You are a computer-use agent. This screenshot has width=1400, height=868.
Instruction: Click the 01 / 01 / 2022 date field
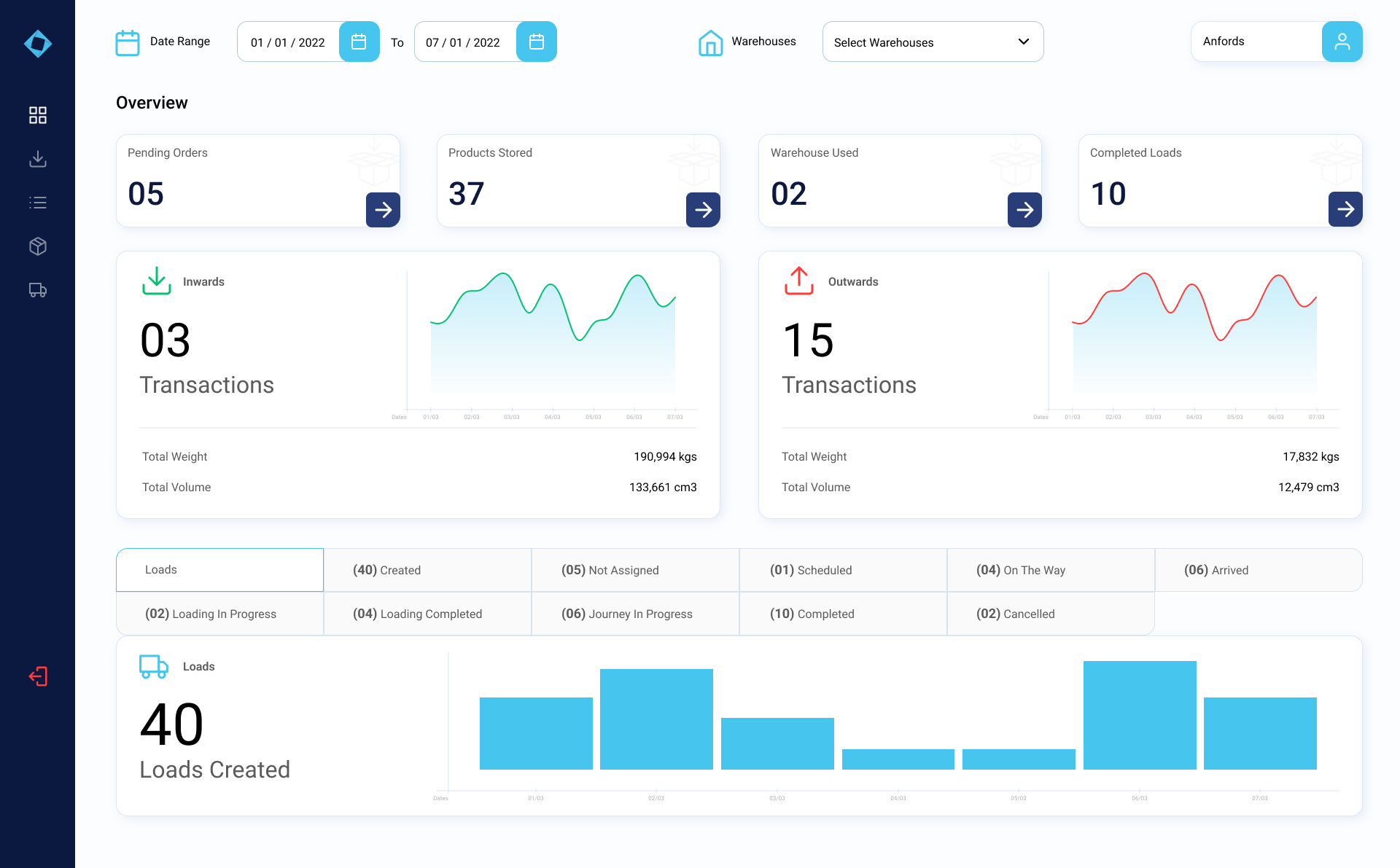[289, 42]
